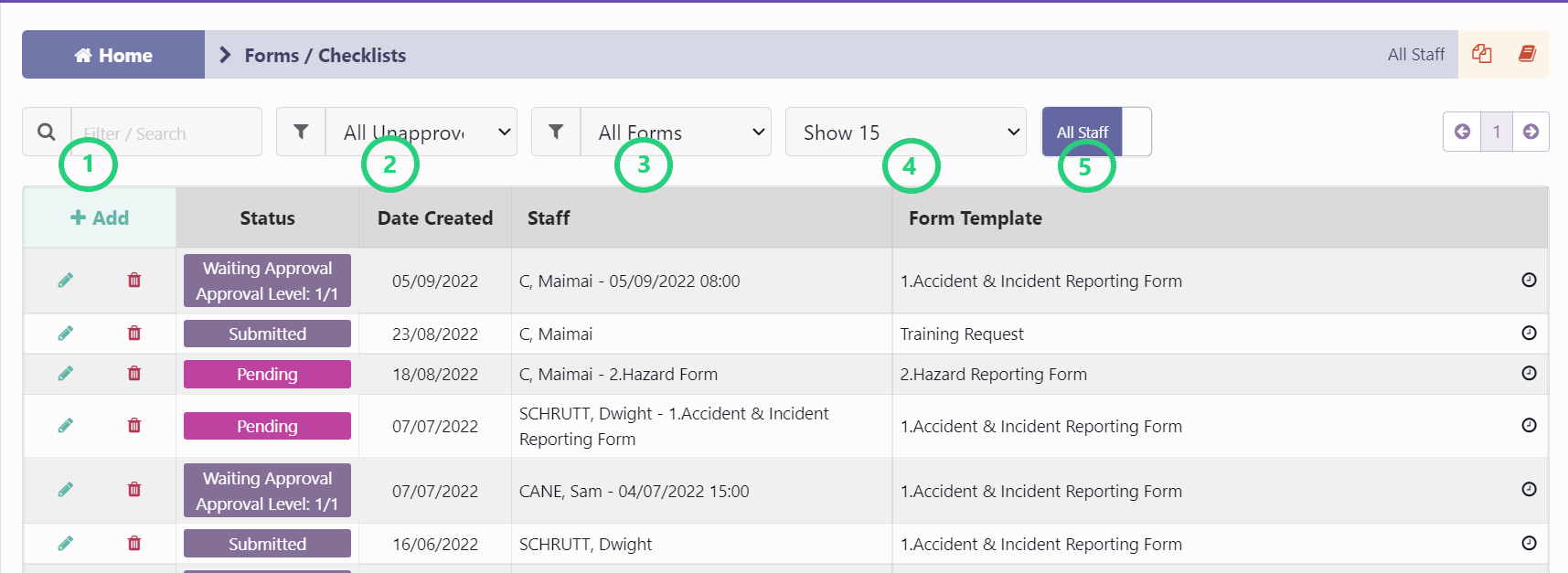Expand the All Forms dropdown
Viewport: 1568px width, 573px height.
click(x=677, y=133)
